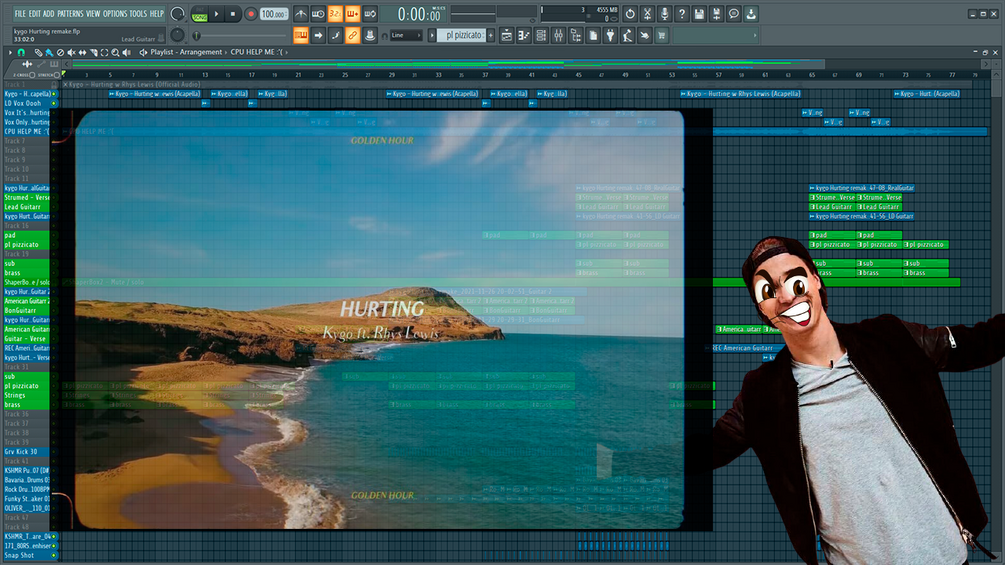
Task: Toggle loop recording button
Action: point(370,13)
